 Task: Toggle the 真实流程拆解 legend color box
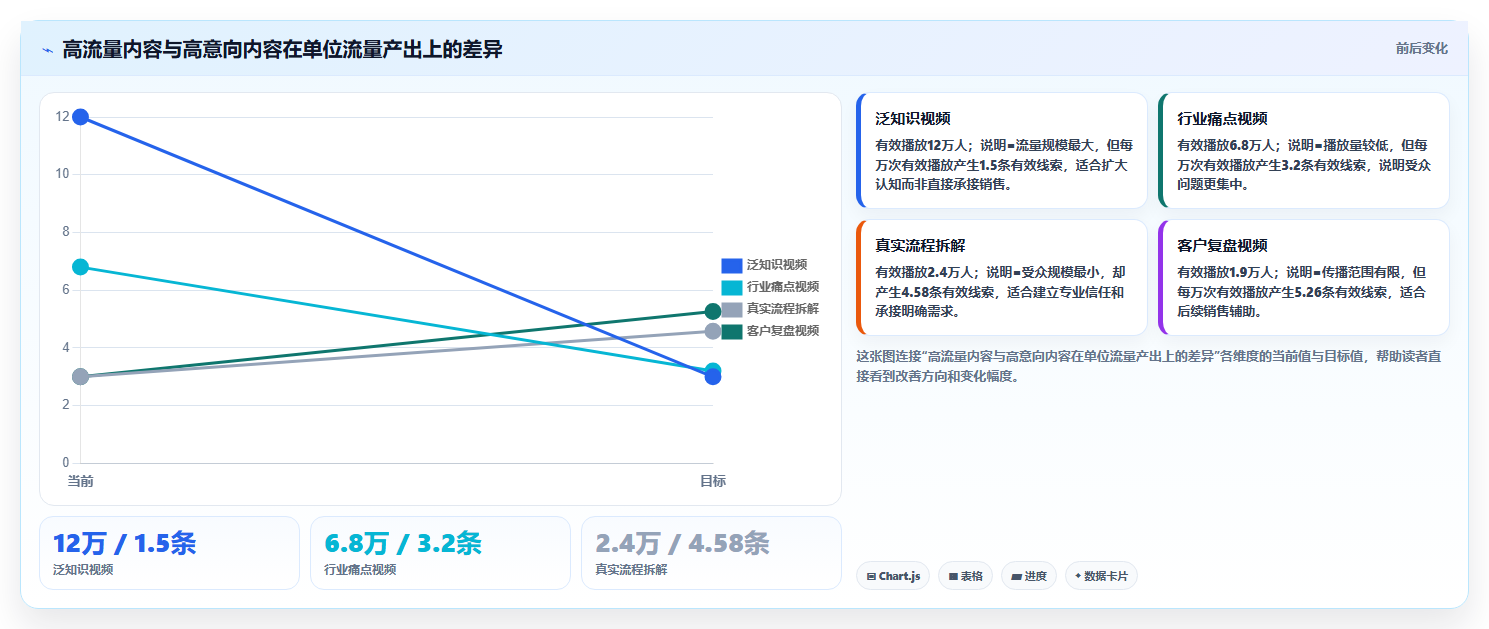[732, 309]
